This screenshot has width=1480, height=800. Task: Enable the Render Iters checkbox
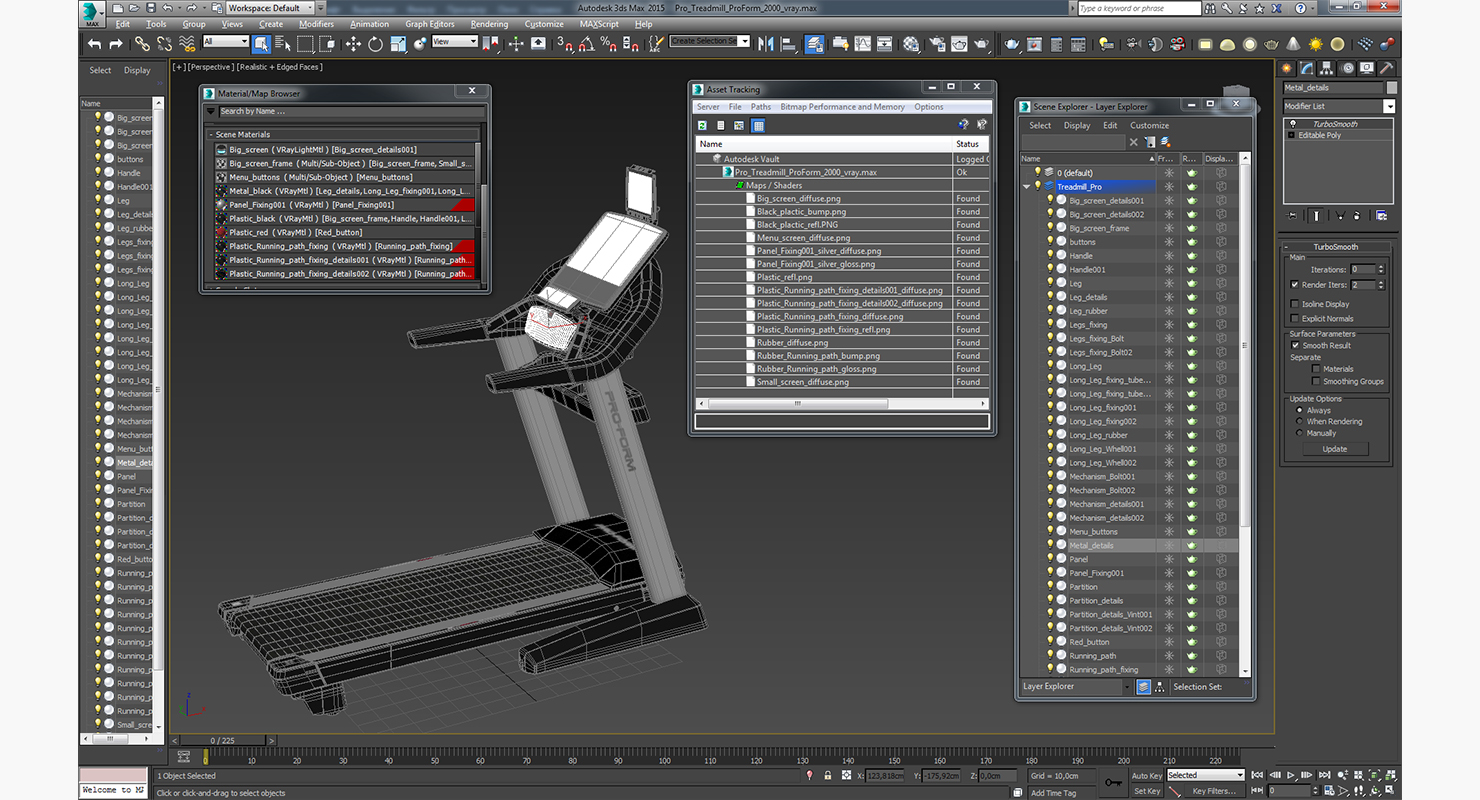[x=1294, y=285]
